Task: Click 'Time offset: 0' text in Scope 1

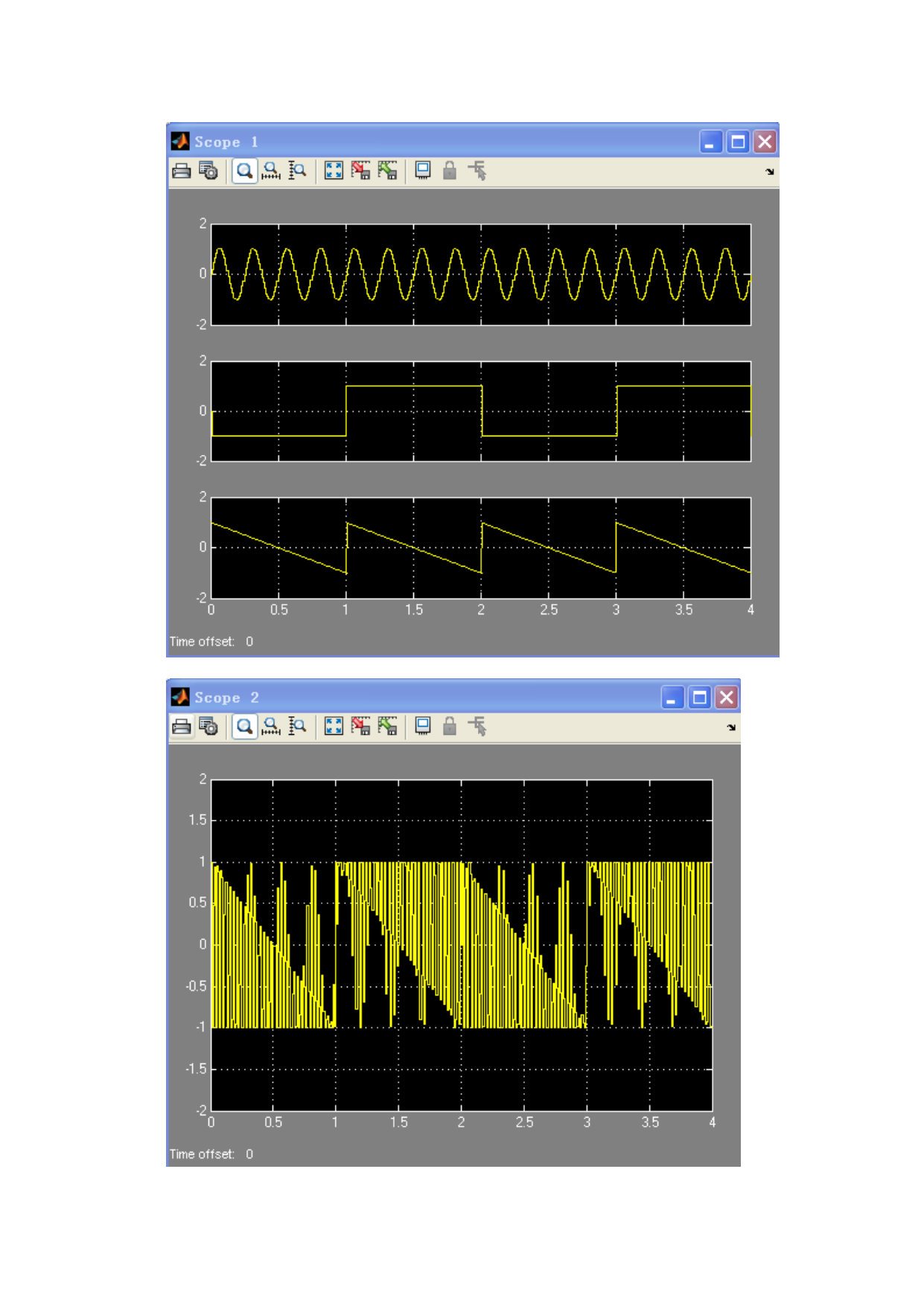Action: point(211,642)
